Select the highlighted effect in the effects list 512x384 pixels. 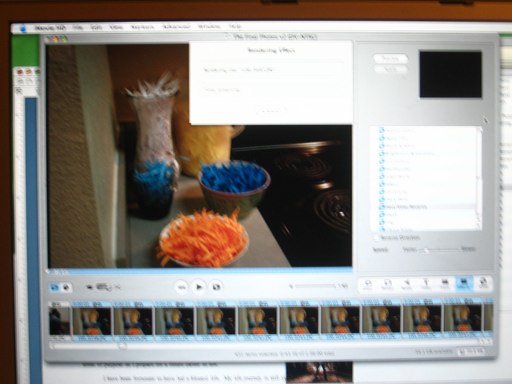coord(428,207)
